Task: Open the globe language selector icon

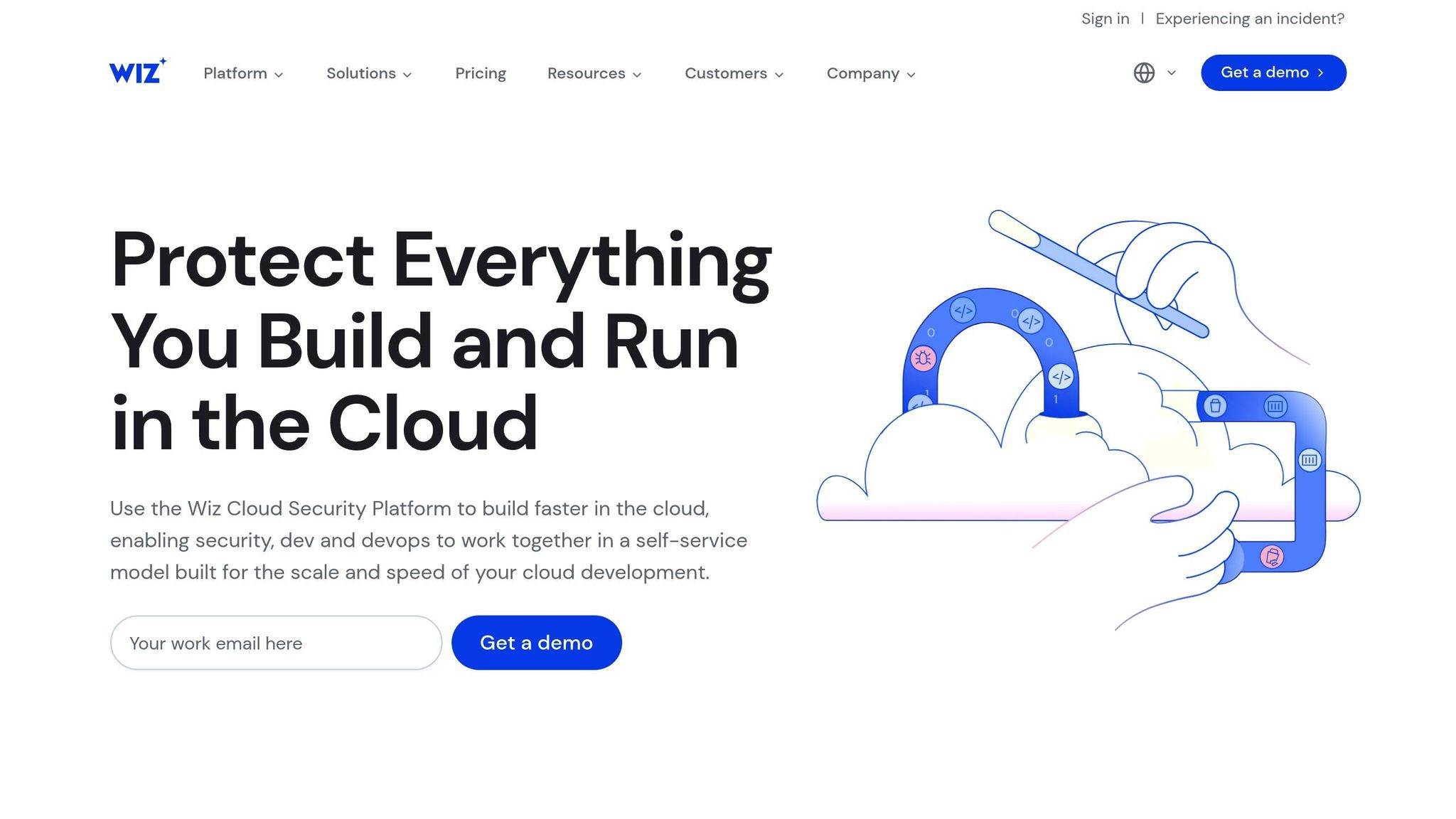Action: click(x=1144, y=73)
